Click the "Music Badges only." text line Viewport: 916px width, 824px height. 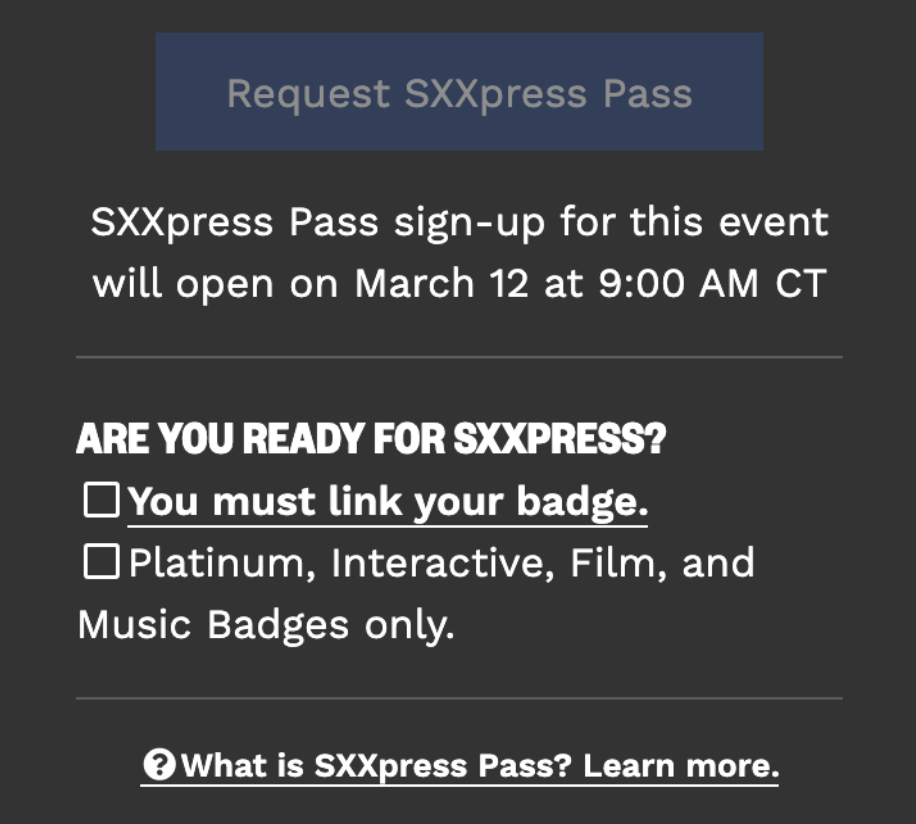click(x=266, y=625)
